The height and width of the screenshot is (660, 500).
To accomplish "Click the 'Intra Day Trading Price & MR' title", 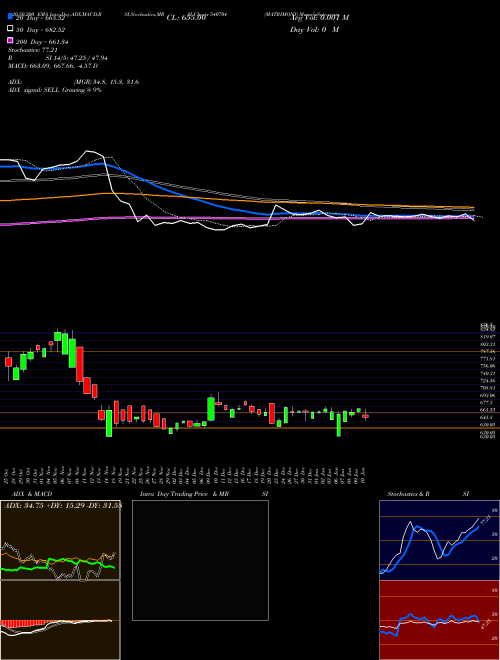I will [184, 494].
